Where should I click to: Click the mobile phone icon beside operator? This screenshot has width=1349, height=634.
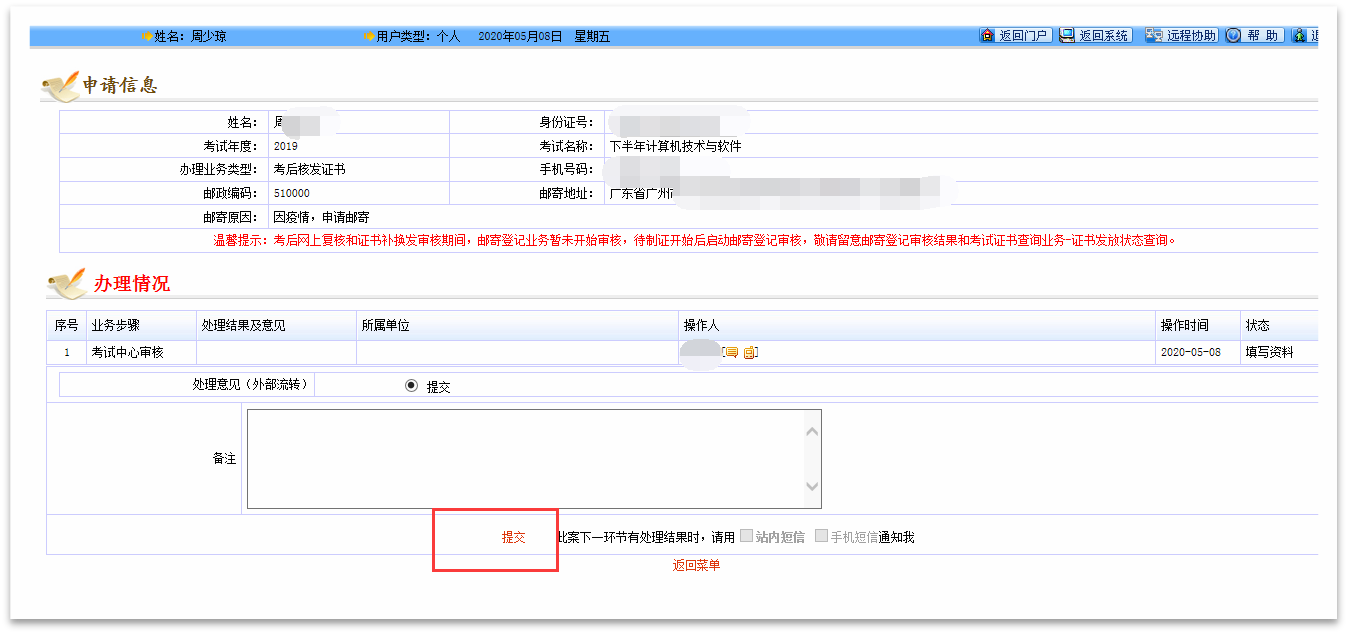(750, 352)
